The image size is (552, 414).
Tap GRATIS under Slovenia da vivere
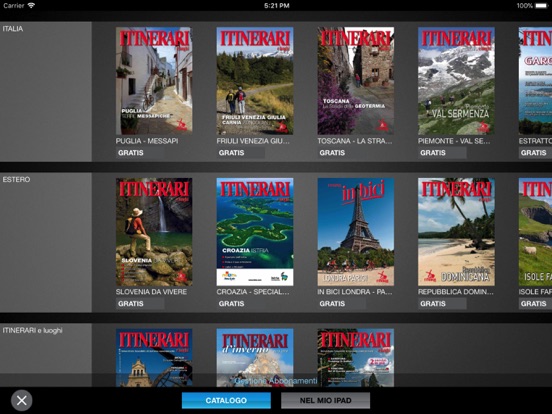point(140,303)
